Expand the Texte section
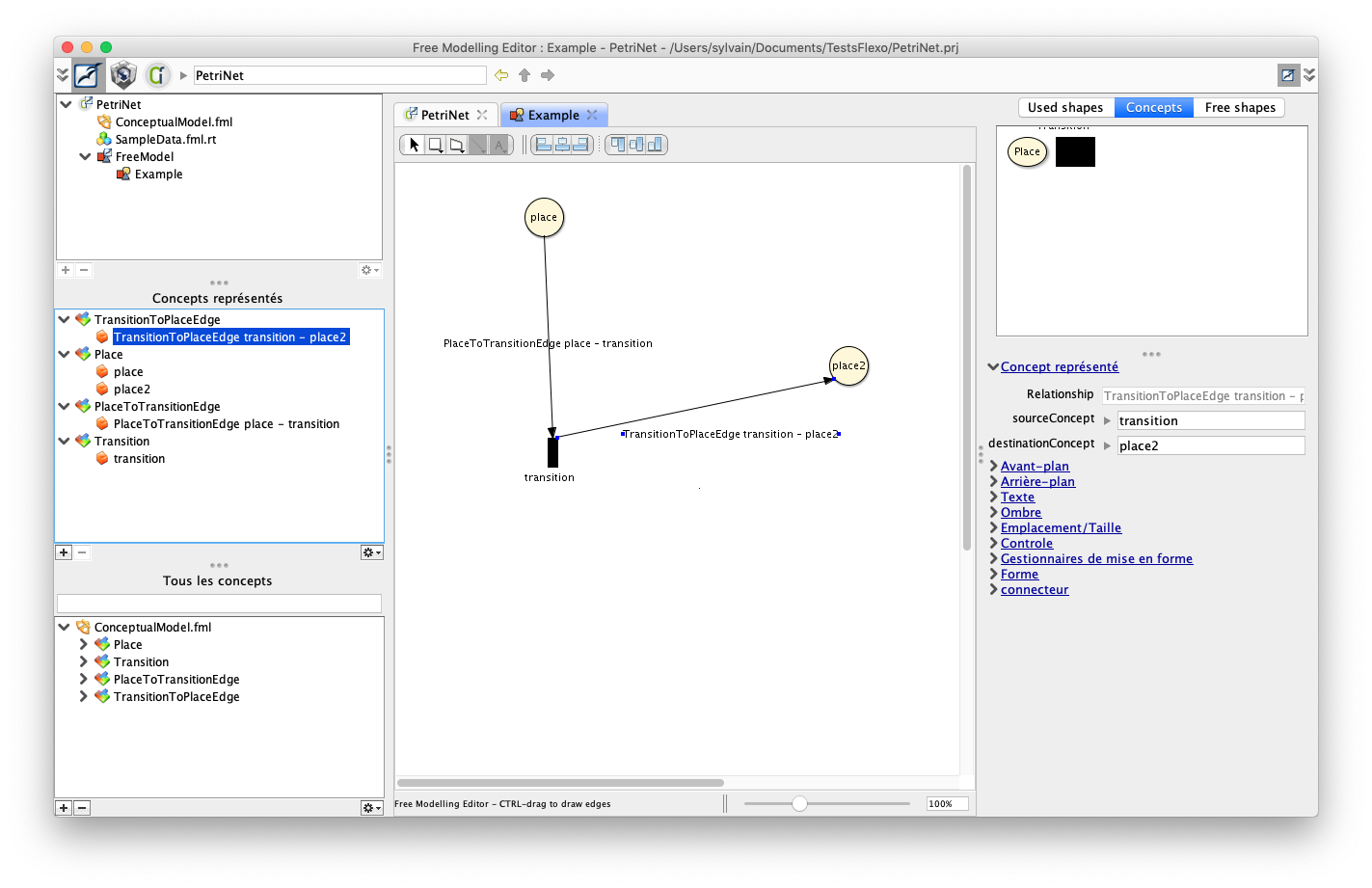 (x=993, y=497)
